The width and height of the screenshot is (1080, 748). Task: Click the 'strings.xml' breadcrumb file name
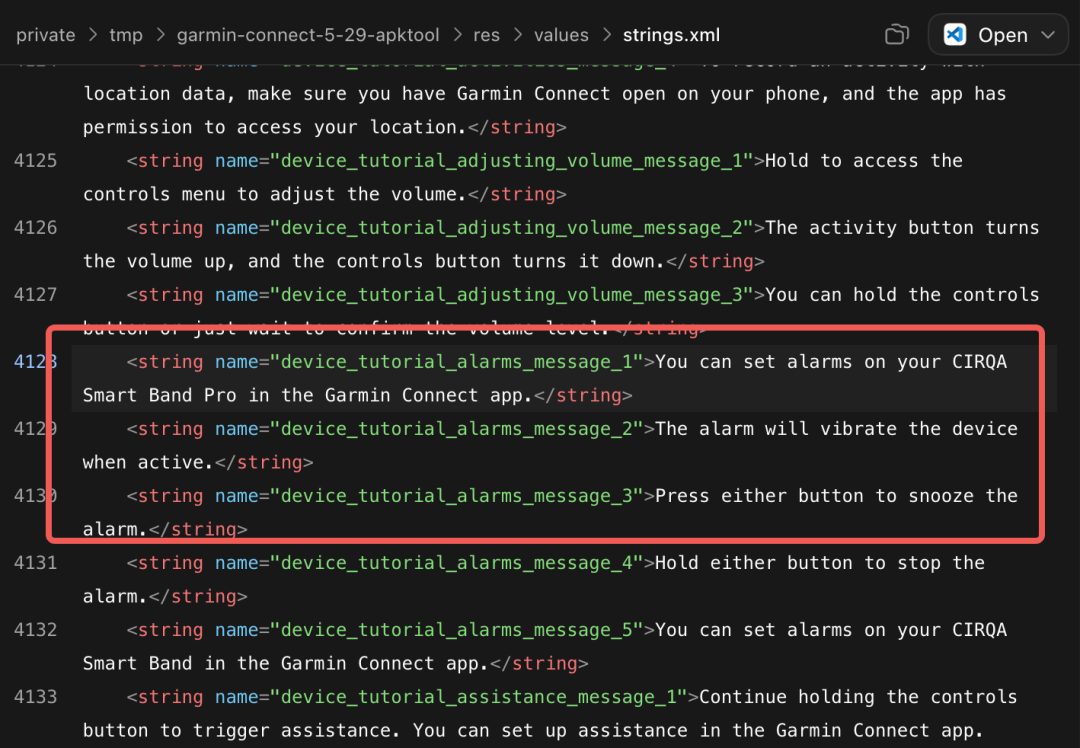pyautogui.click(x=672, y=35)
